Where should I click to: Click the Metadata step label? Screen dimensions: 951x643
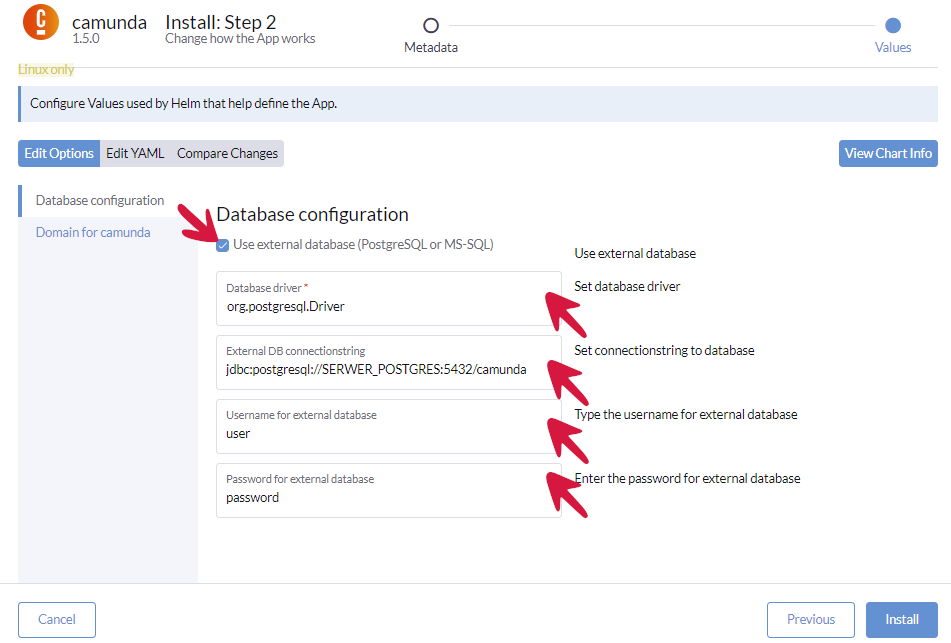click(431, 47)
